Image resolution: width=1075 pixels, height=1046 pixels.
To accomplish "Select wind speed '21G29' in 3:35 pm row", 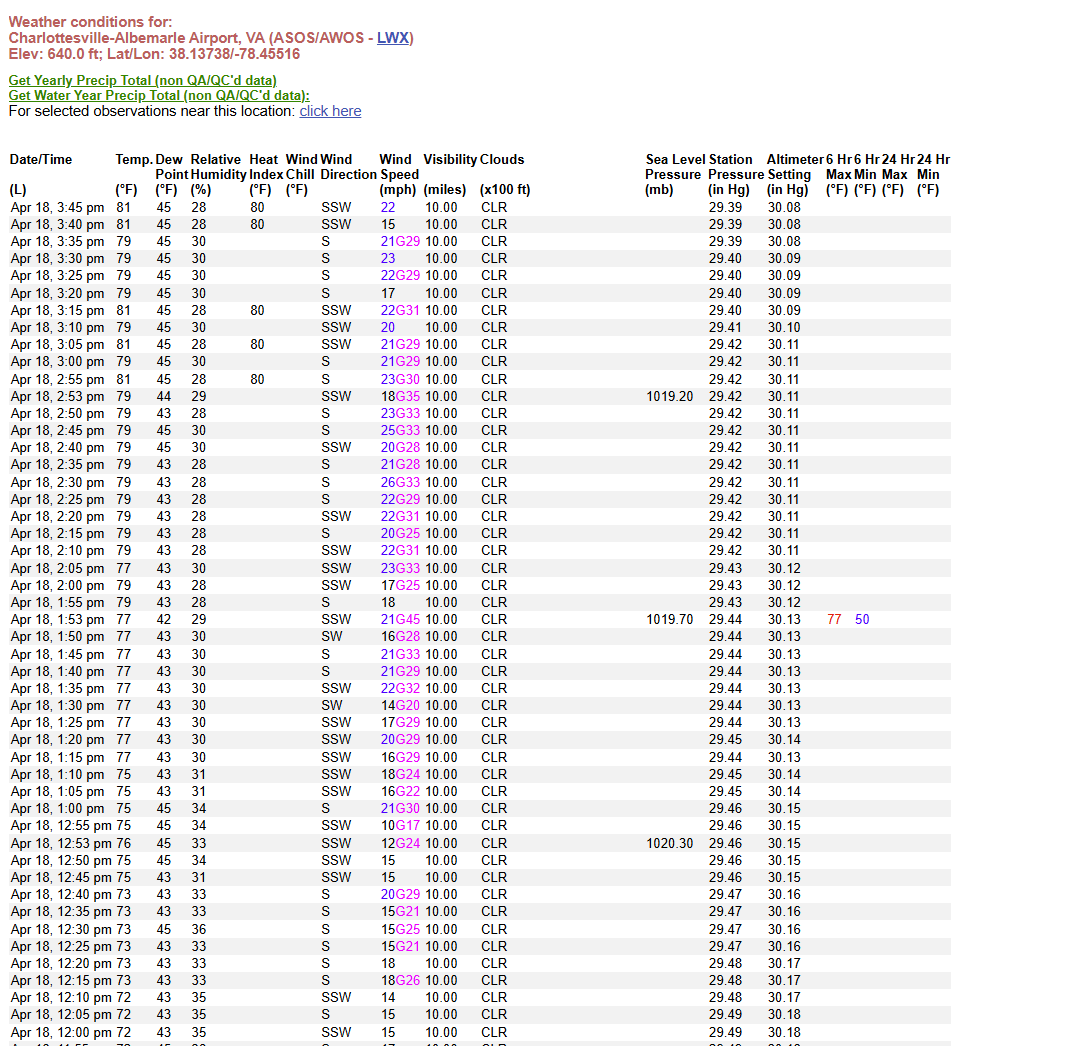I will [400, 242].
